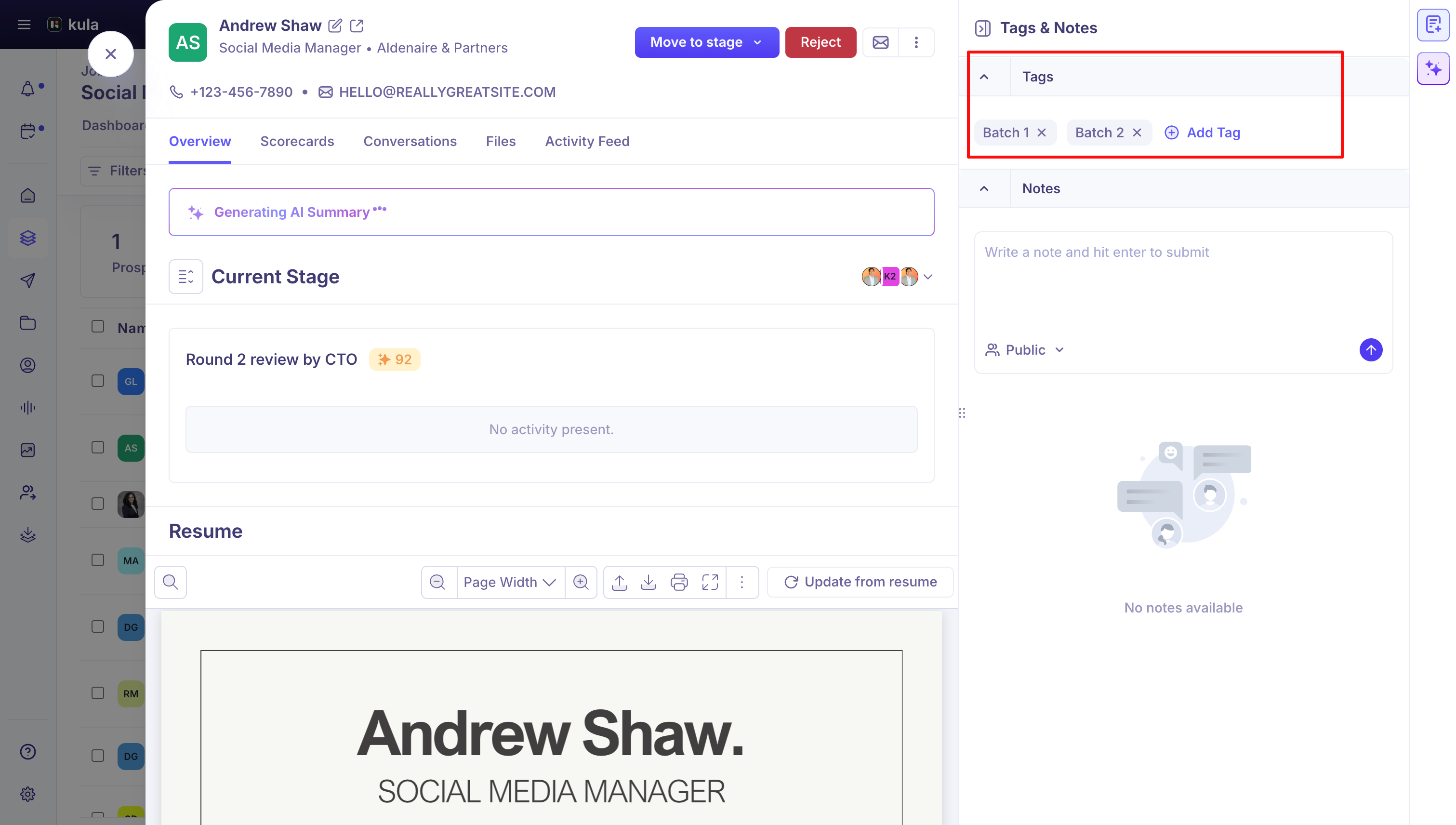Zoom in the resume
The width and height of the screenshot is (1456, 825).
point(581,582)
